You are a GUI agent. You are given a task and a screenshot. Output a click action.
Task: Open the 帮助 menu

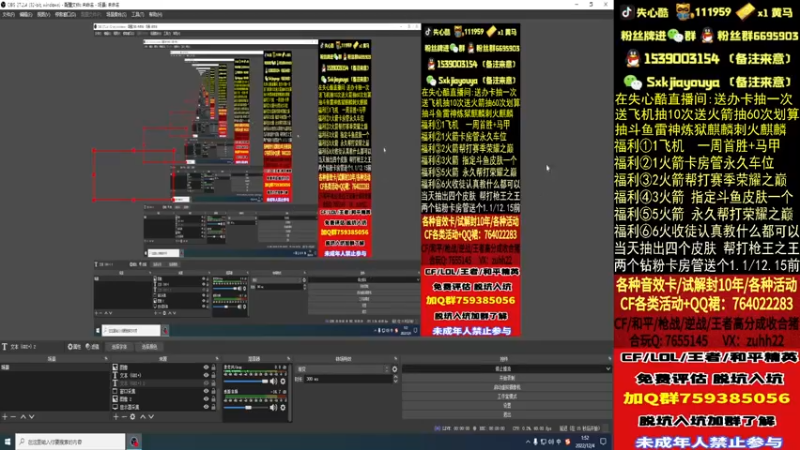155,15
